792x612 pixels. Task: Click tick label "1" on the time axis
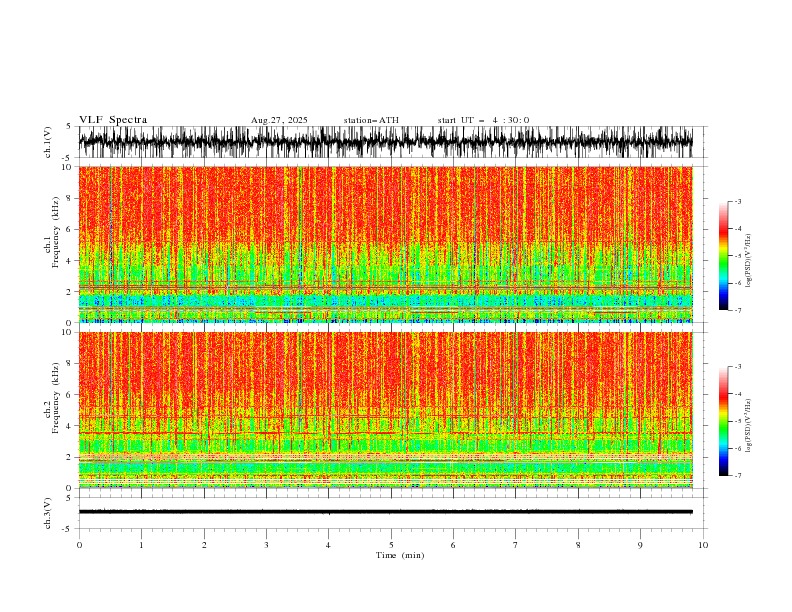(141, 545)
